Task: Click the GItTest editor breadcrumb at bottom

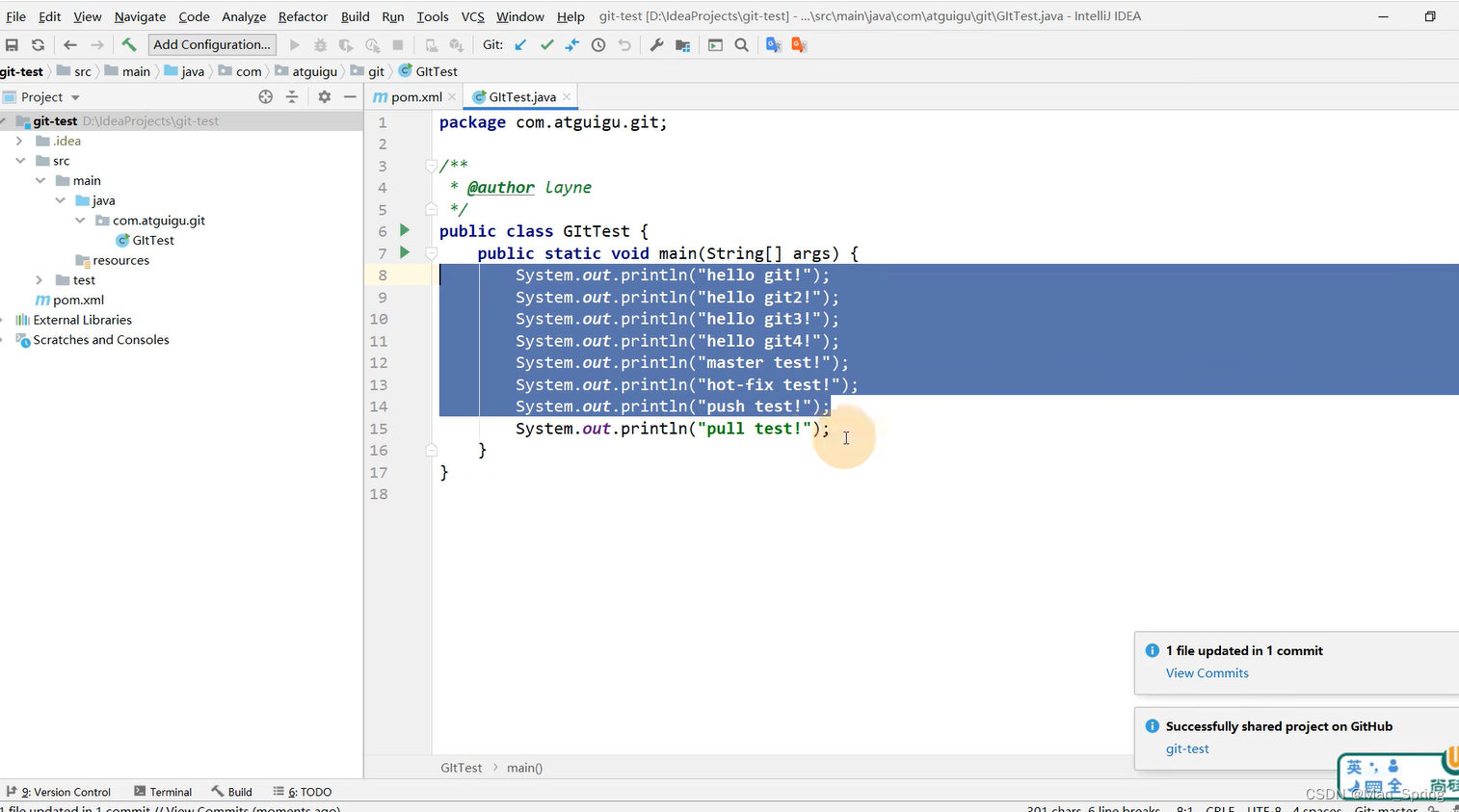Action: [x=461, y=768]
